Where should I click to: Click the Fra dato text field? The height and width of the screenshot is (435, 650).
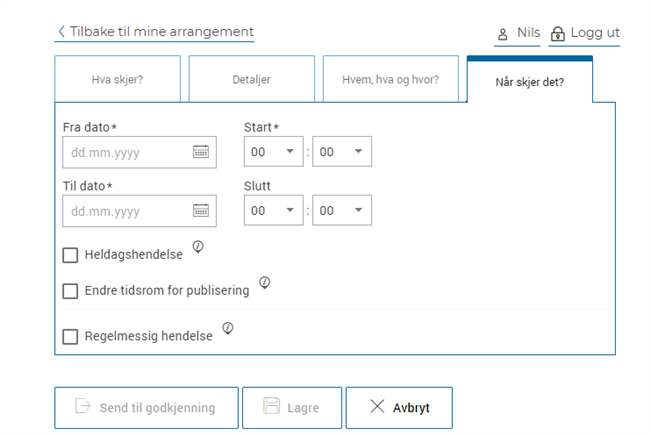pos(124,152)
